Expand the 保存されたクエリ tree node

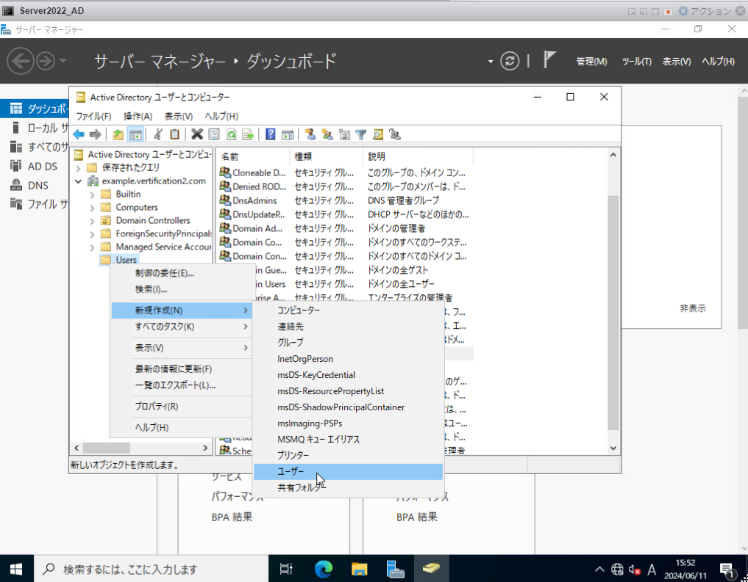(78, 168)
